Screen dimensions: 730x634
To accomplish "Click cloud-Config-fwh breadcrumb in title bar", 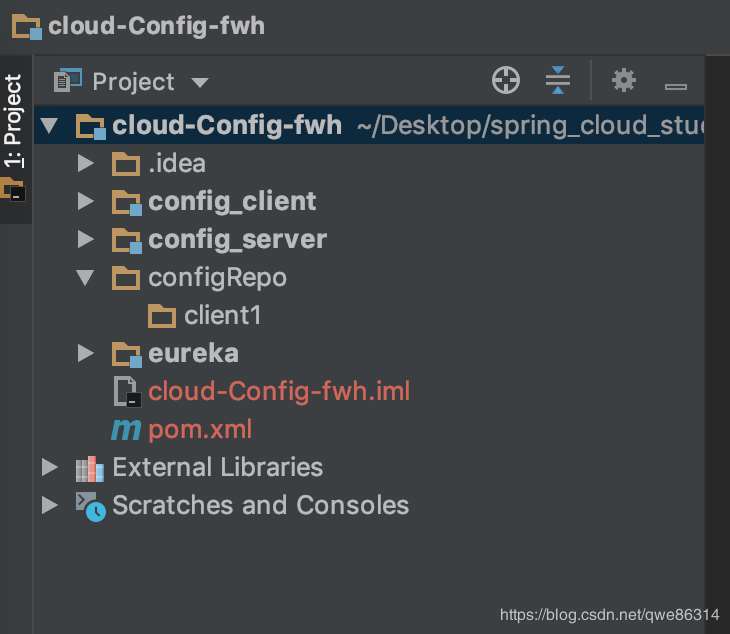I will [156, 25].
